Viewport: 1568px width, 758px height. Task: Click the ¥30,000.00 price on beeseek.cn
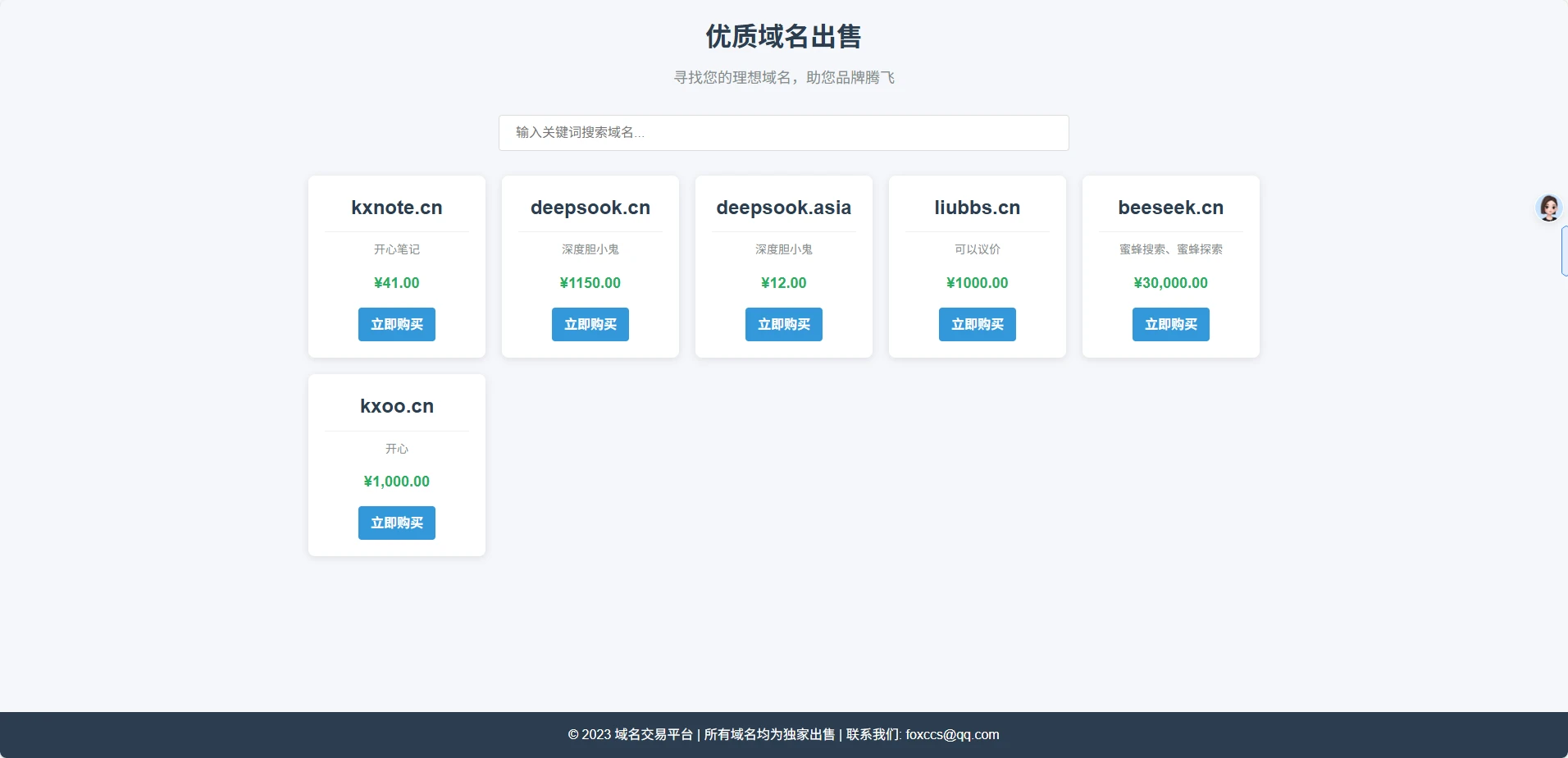click(x=1170, y=283)
